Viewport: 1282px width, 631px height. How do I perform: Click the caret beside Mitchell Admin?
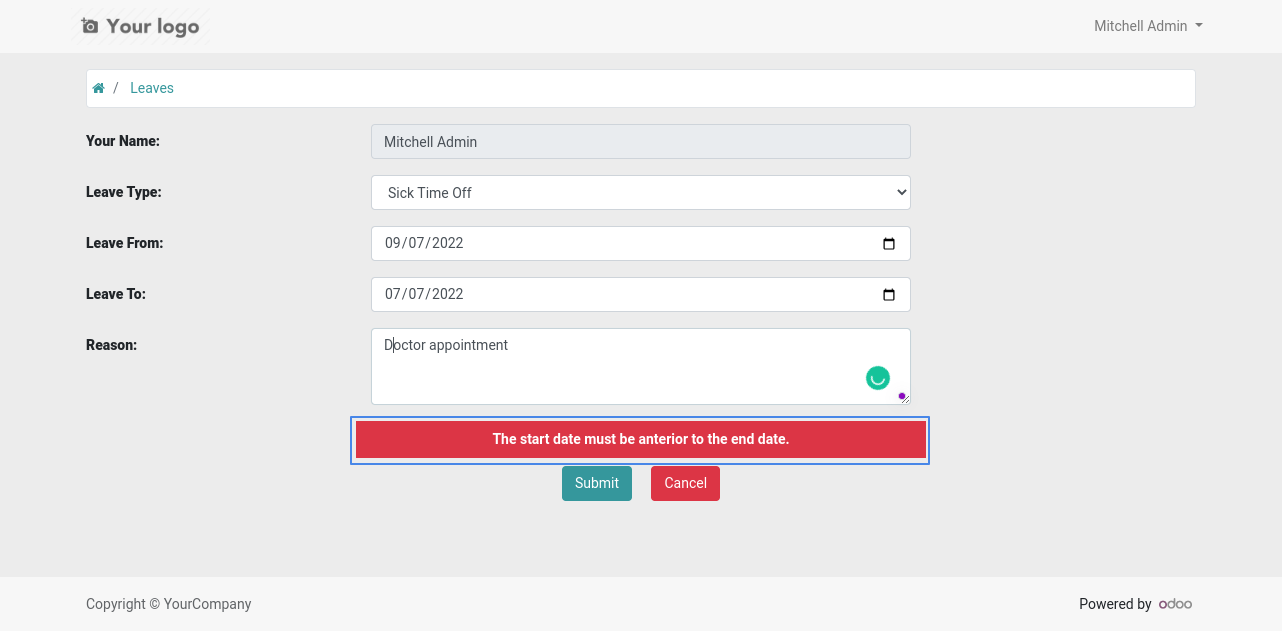1199,26
